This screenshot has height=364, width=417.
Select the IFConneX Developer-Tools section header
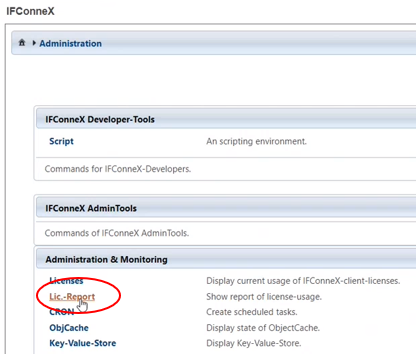coord(226,119)
